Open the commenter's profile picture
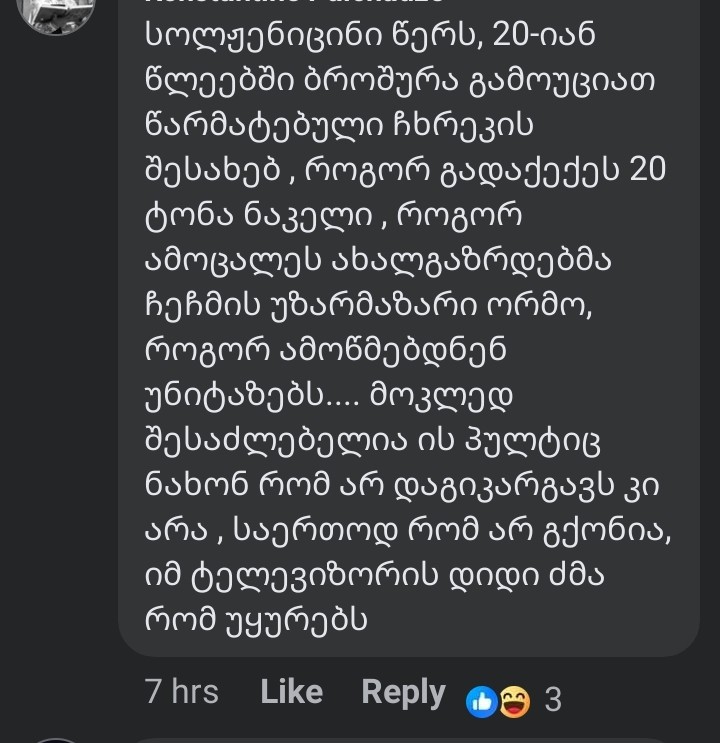Viewport: 720px width, 743px height. coord(55,10)
